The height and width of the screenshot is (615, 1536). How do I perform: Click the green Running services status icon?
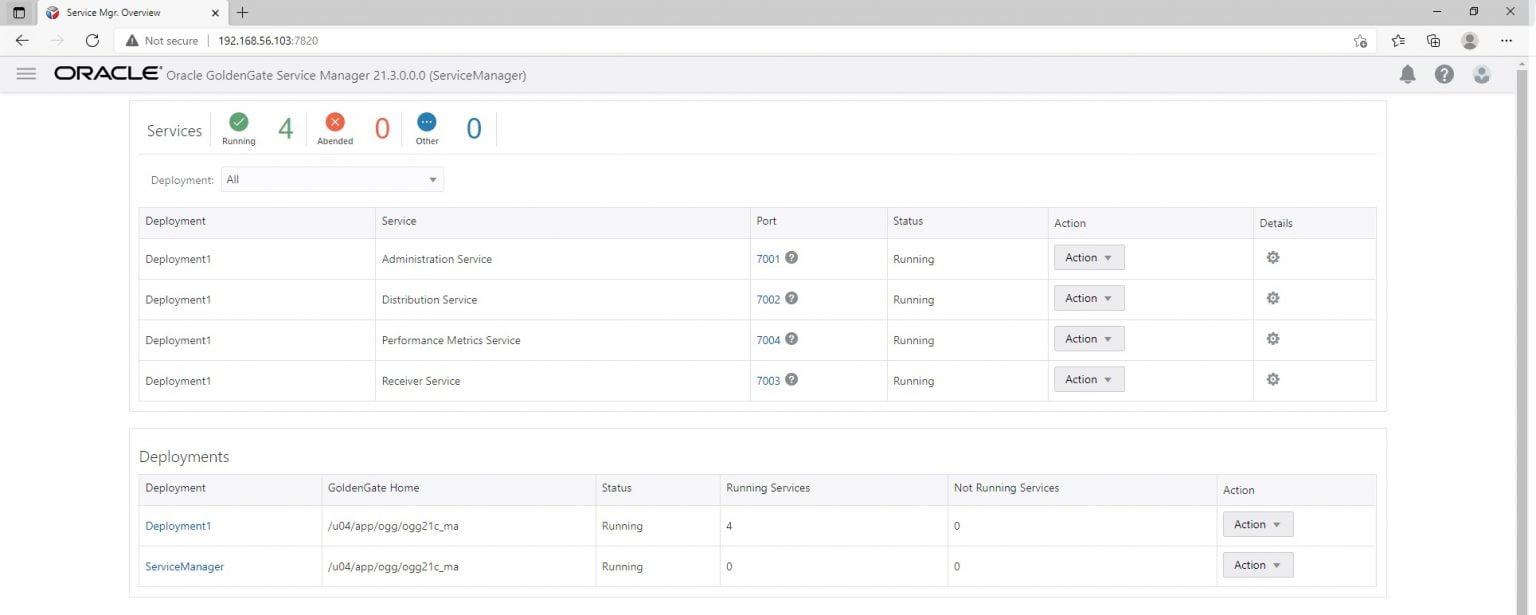pos(238,123)
